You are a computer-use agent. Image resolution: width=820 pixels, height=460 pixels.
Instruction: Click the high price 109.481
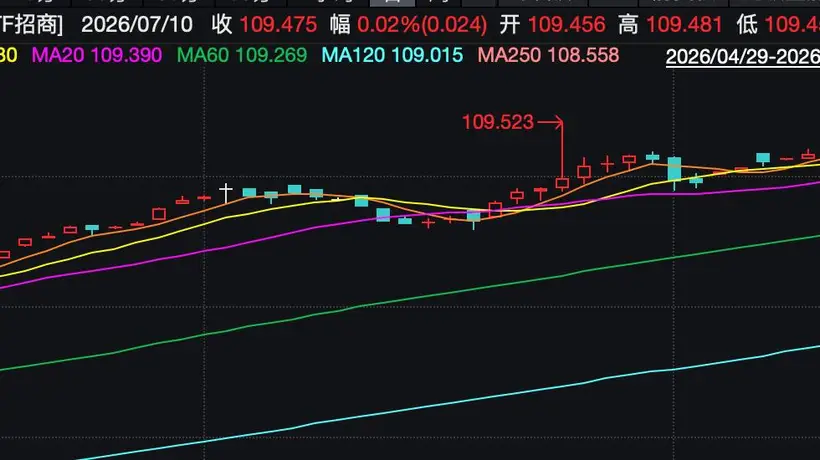(684, 25)
